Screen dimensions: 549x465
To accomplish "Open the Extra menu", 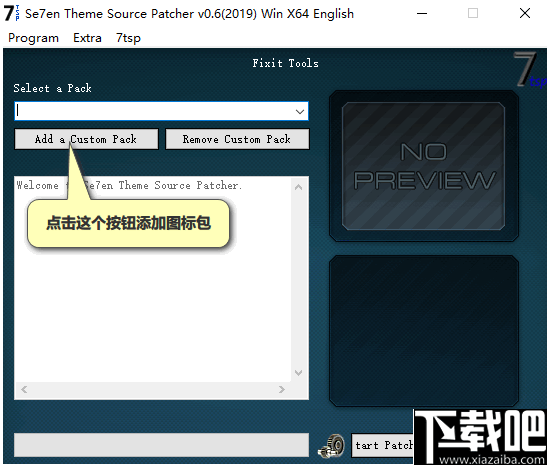I will tap(87, 38).
